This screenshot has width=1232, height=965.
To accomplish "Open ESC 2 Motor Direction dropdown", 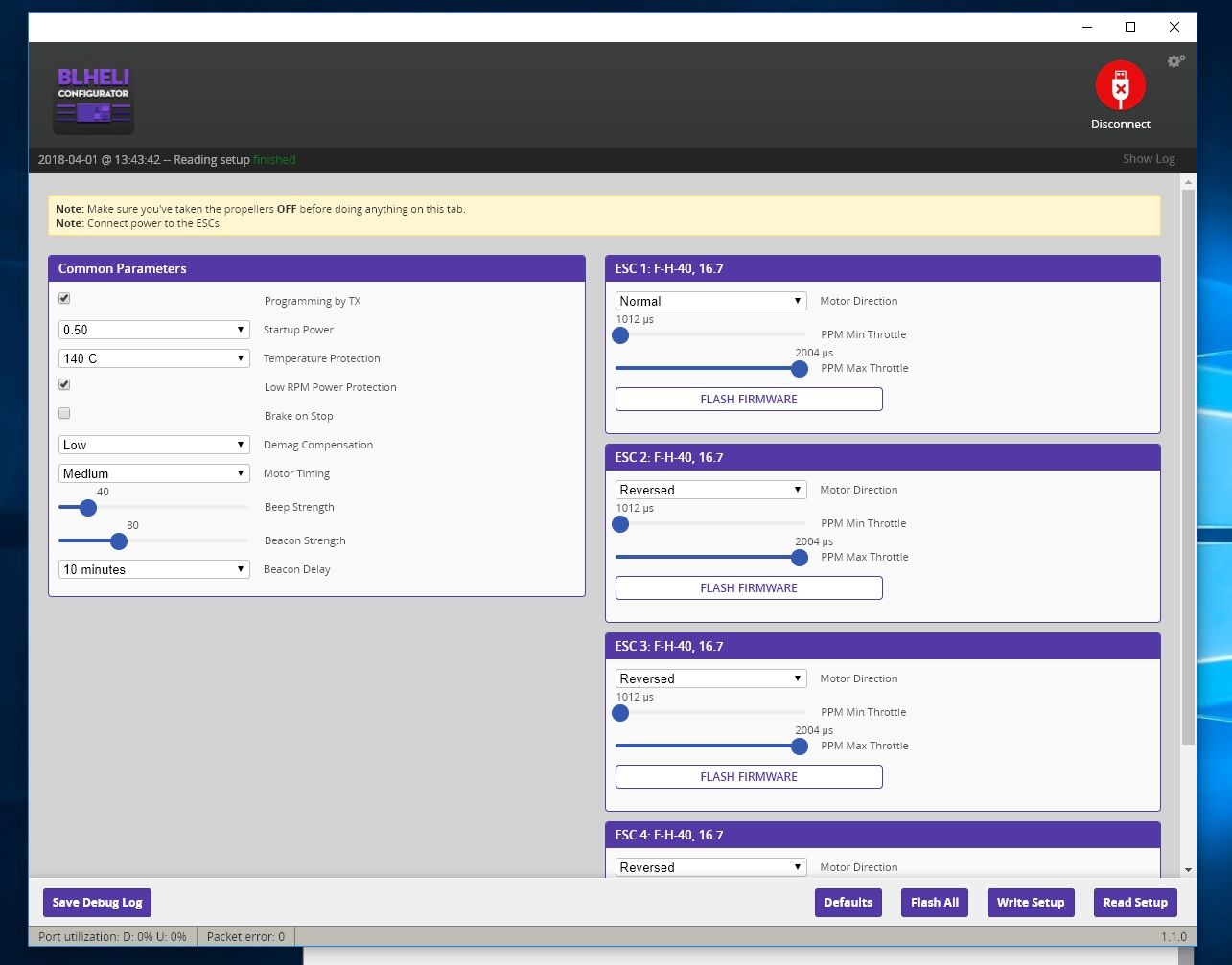I will 710,490.
